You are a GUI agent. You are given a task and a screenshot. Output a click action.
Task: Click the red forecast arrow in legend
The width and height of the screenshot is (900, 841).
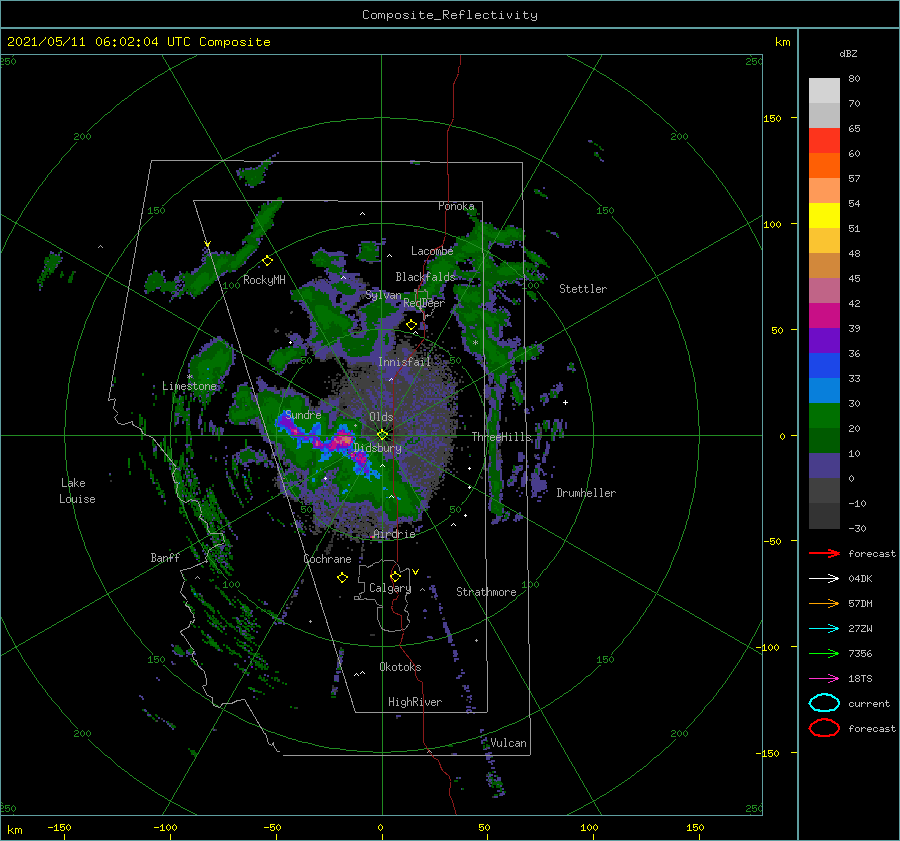824,553
